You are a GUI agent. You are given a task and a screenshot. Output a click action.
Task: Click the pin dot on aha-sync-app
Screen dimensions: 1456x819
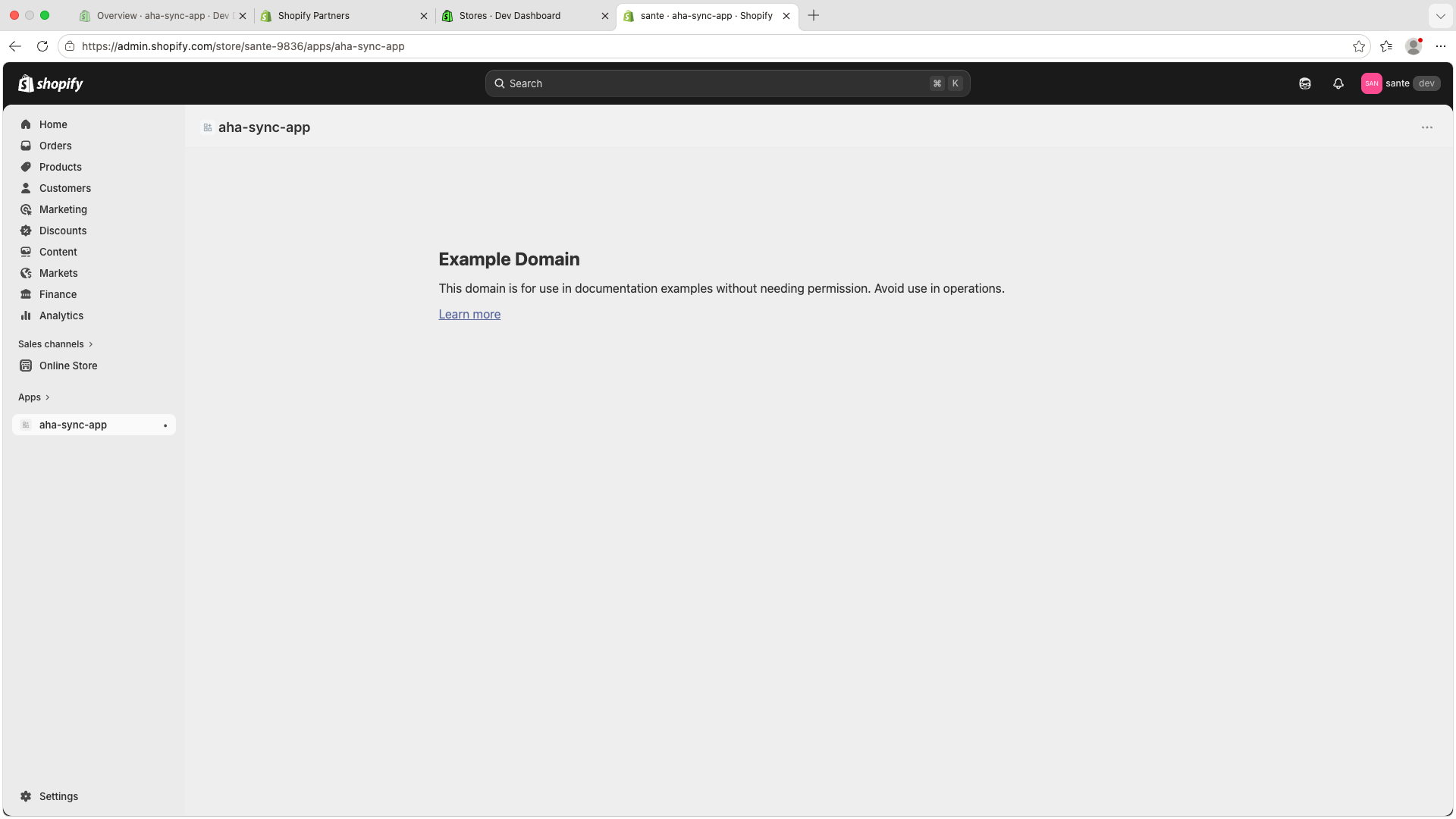[165, 425]
